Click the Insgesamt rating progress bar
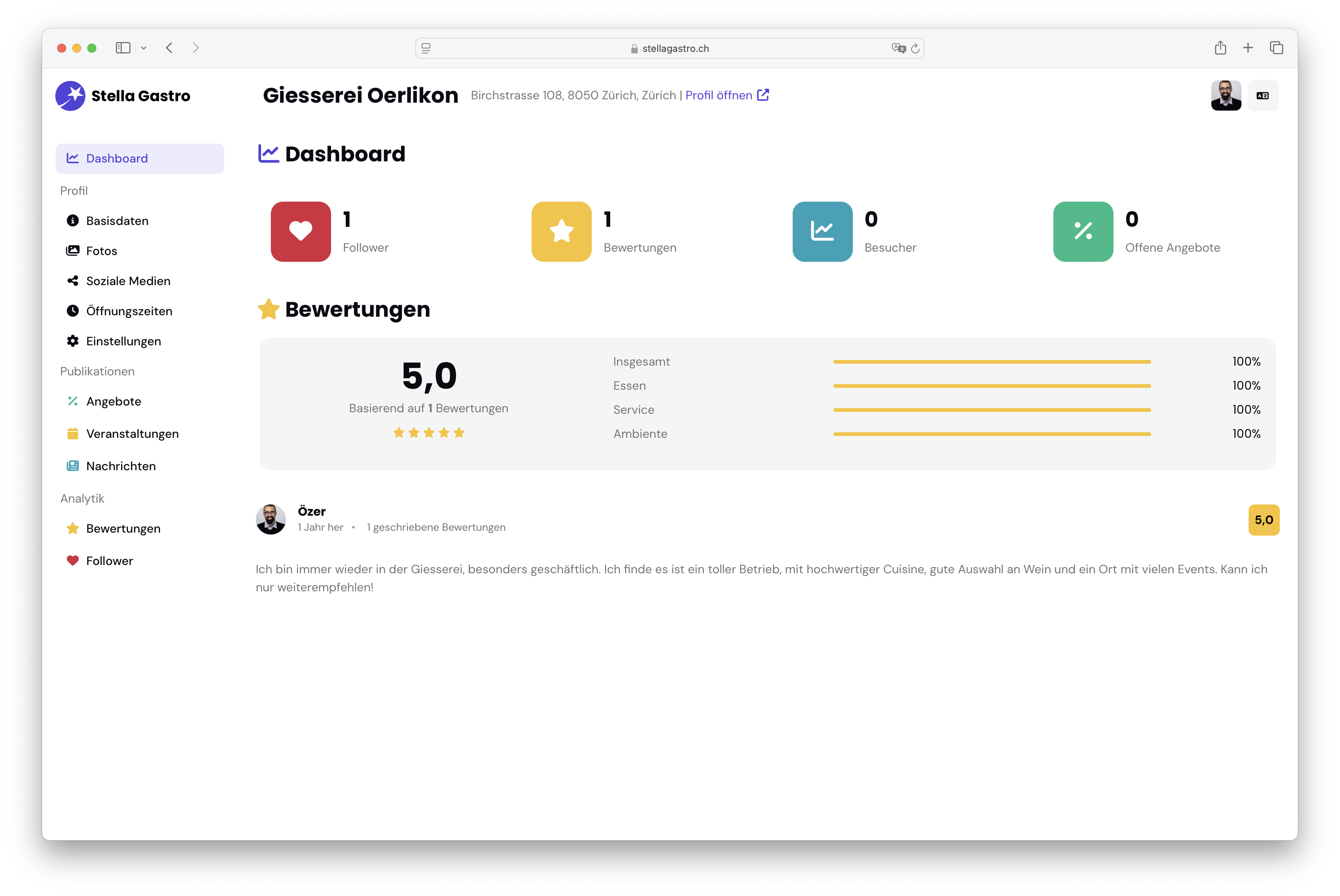The image size is (1340, 896). tap(991, 362)
